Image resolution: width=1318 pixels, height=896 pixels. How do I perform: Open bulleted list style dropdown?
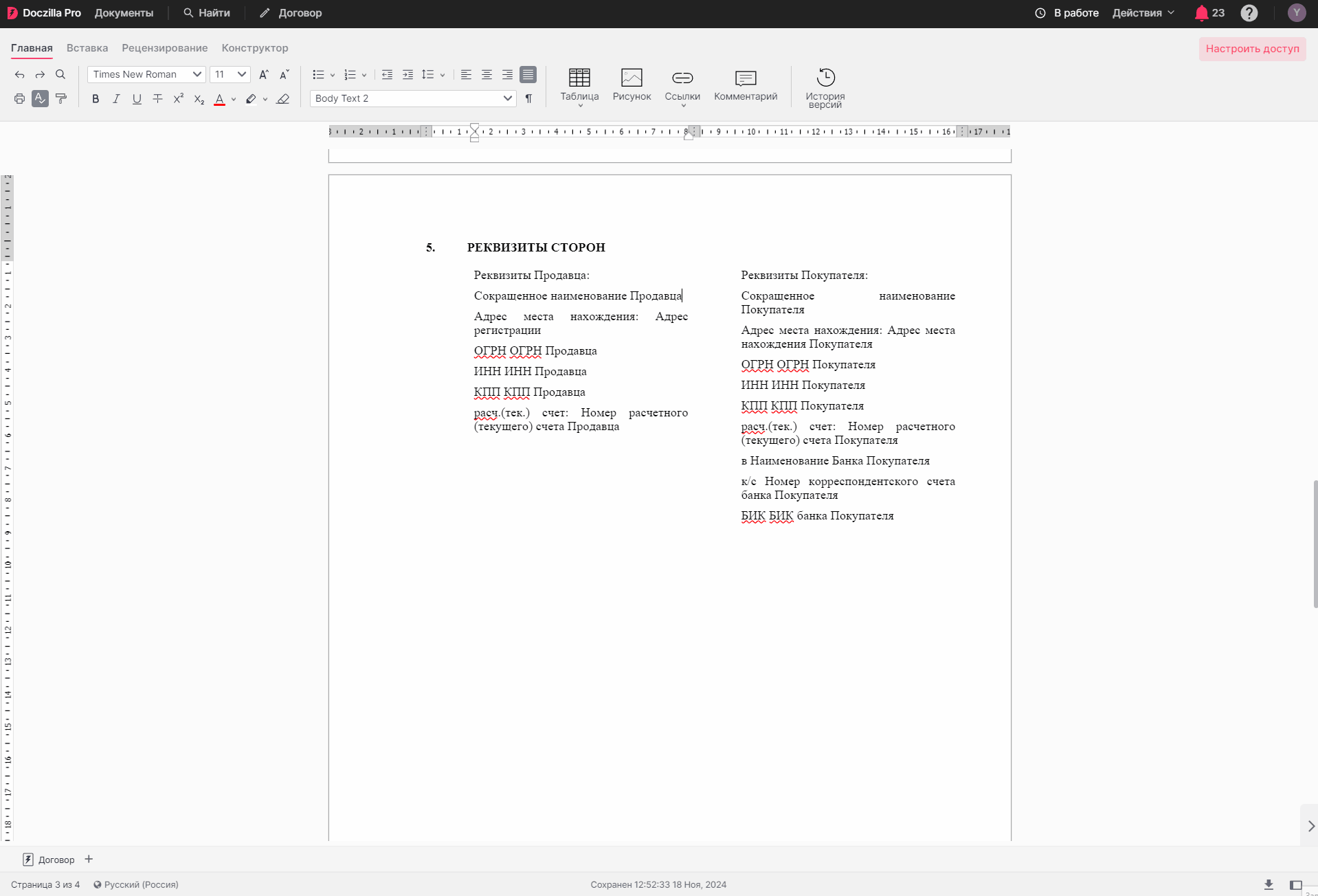(x=333, y=75)
